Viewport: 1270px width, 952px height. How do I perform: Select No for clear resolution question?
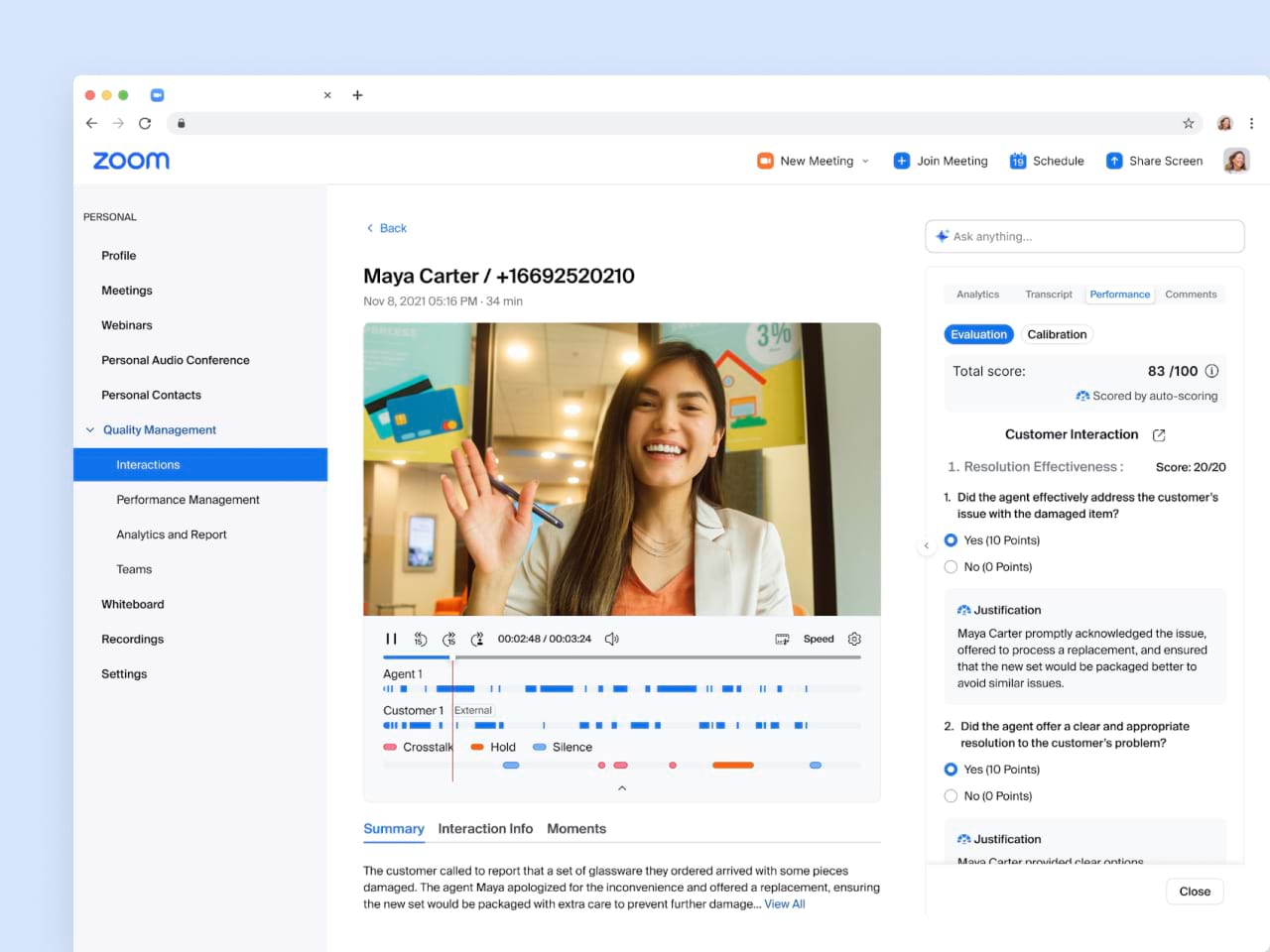point(951,796)
